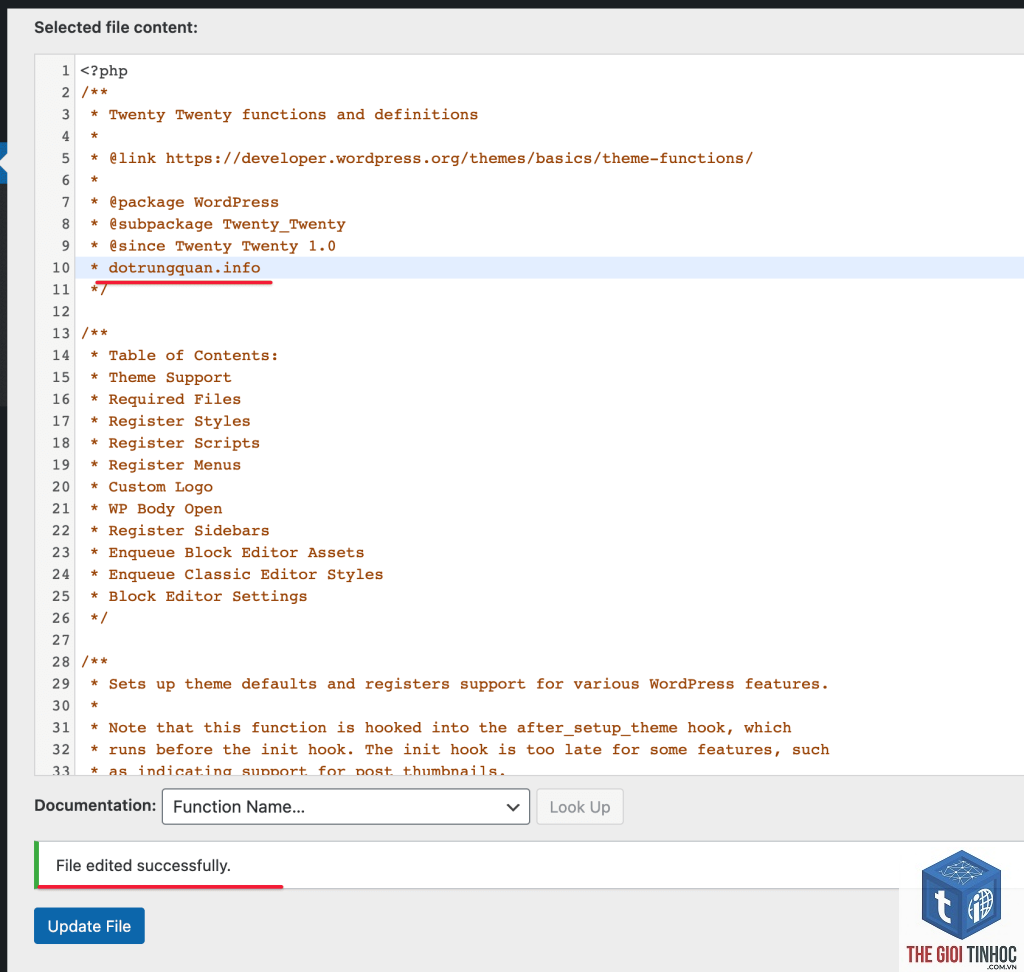
Task: Click the @link developer.wordpress.org line
Action: tap(430, 158)
